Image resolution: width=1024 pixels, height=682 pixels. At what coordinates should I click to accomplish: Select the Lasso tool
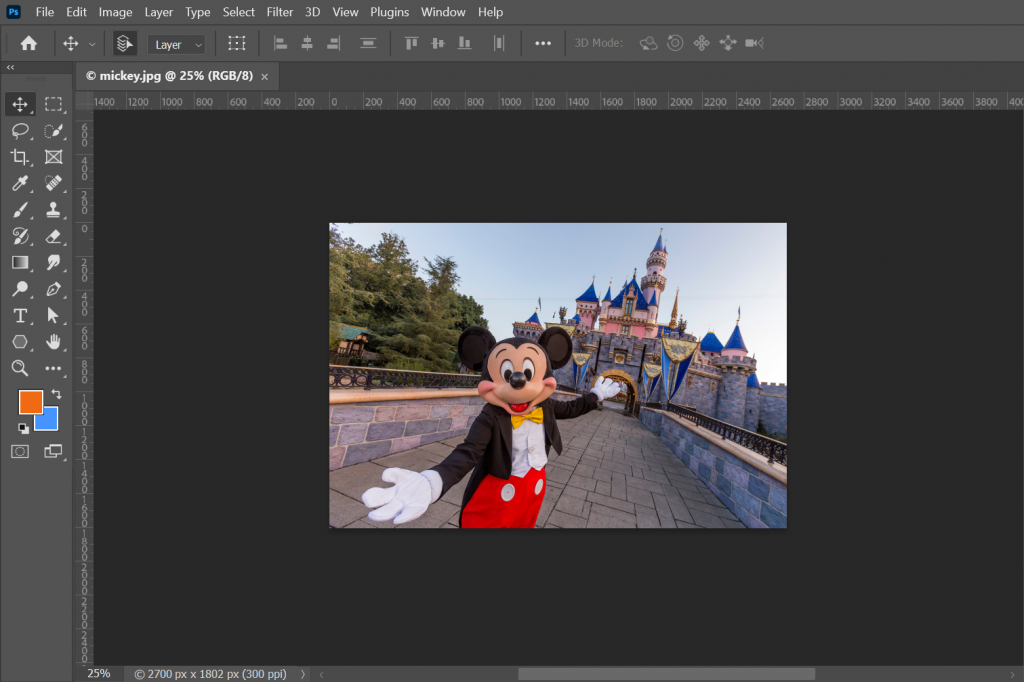[x=20, y=130]
